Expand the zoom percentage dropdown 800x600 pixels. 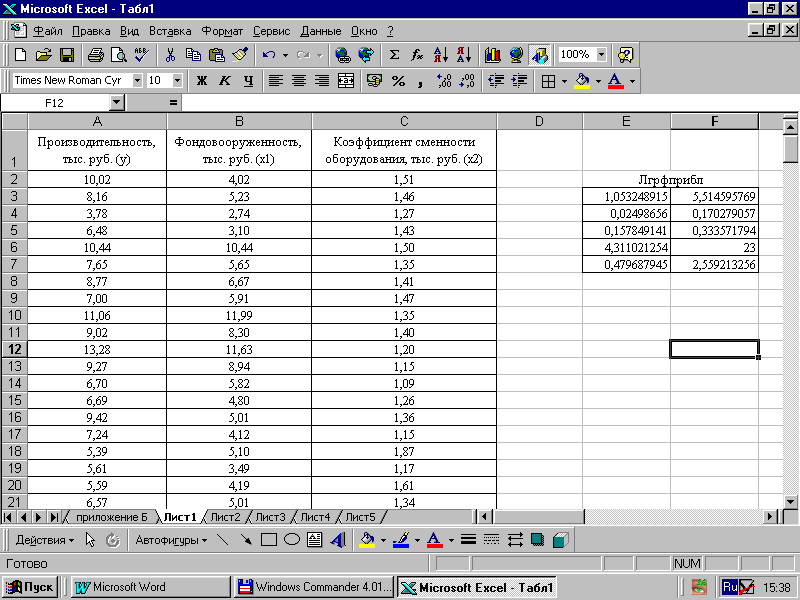(x=602, y=55)
